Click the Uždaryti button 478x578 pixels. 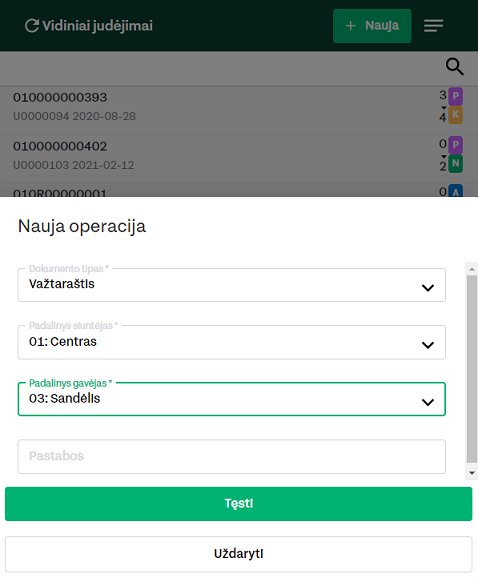coord(238,554)
